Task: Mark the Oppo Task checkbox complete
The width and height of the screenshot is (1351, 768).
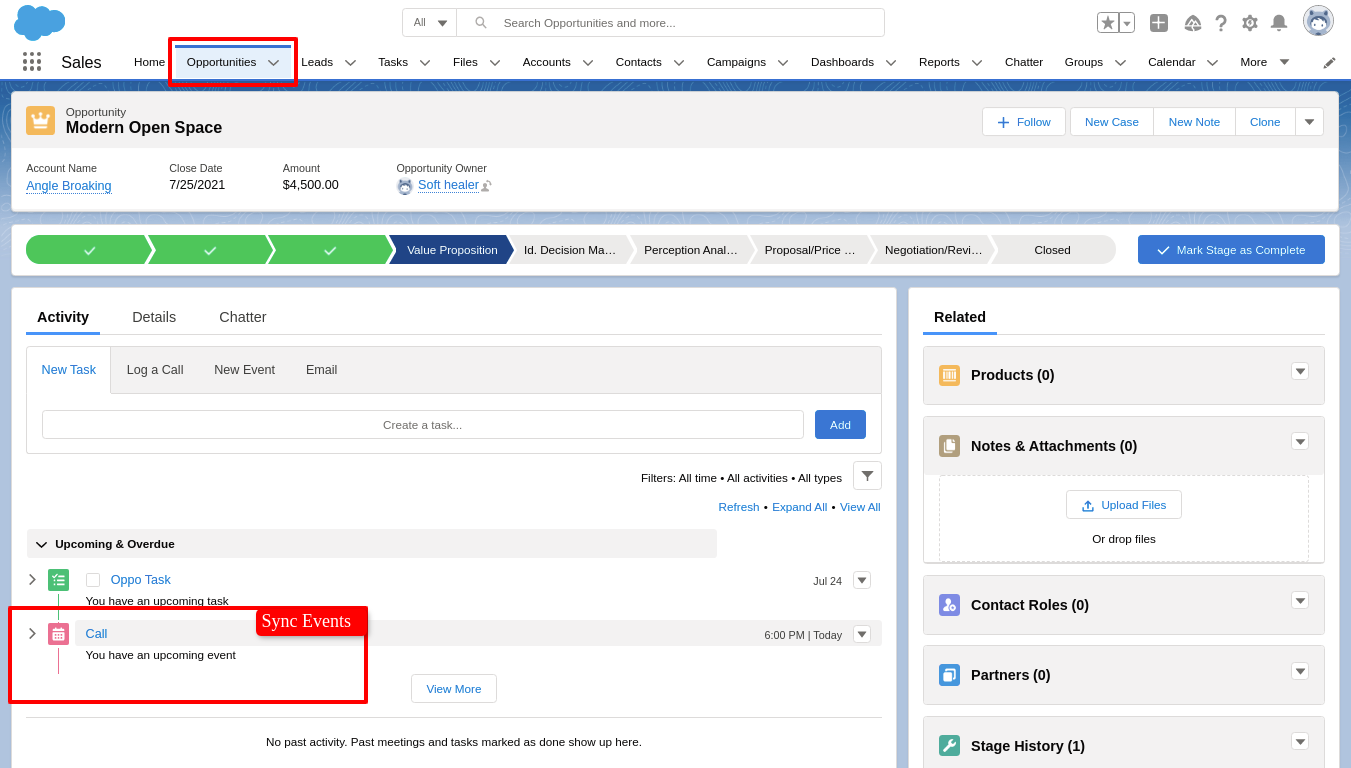Action: [x=93, y=580]
